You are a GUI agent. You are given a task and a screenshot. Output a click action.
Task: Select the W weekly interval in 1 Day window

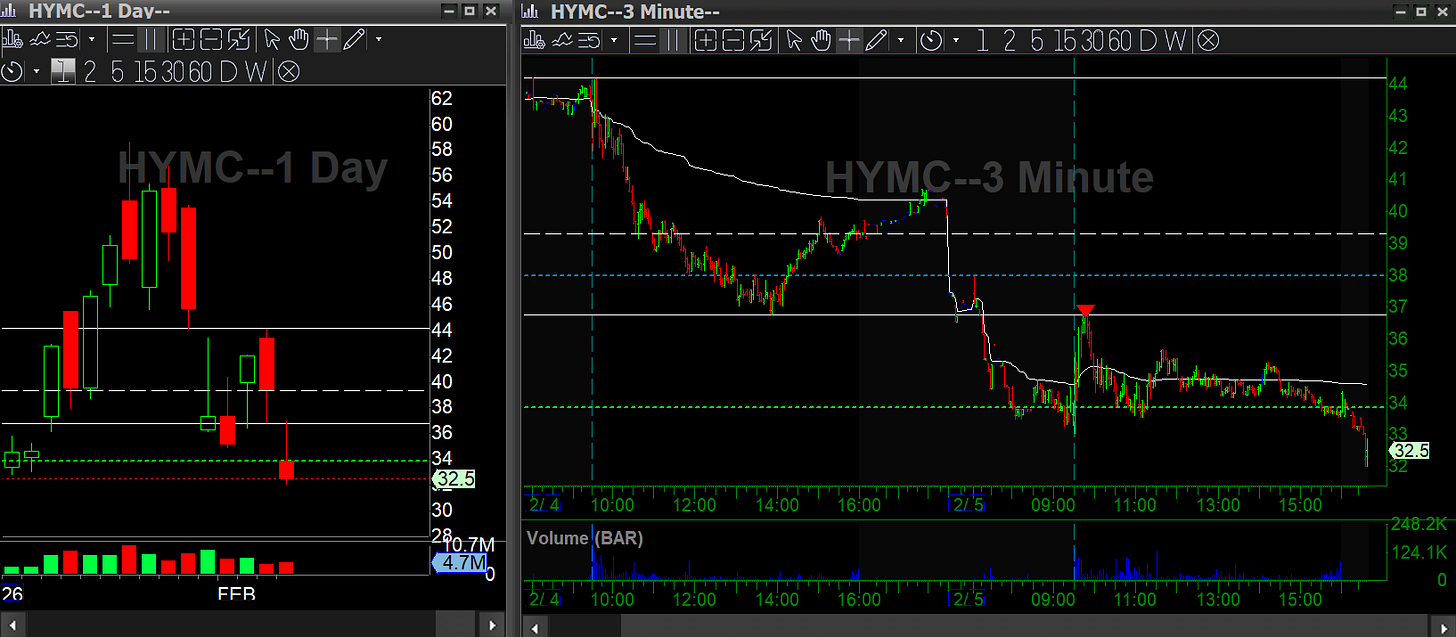click(256, 71)
